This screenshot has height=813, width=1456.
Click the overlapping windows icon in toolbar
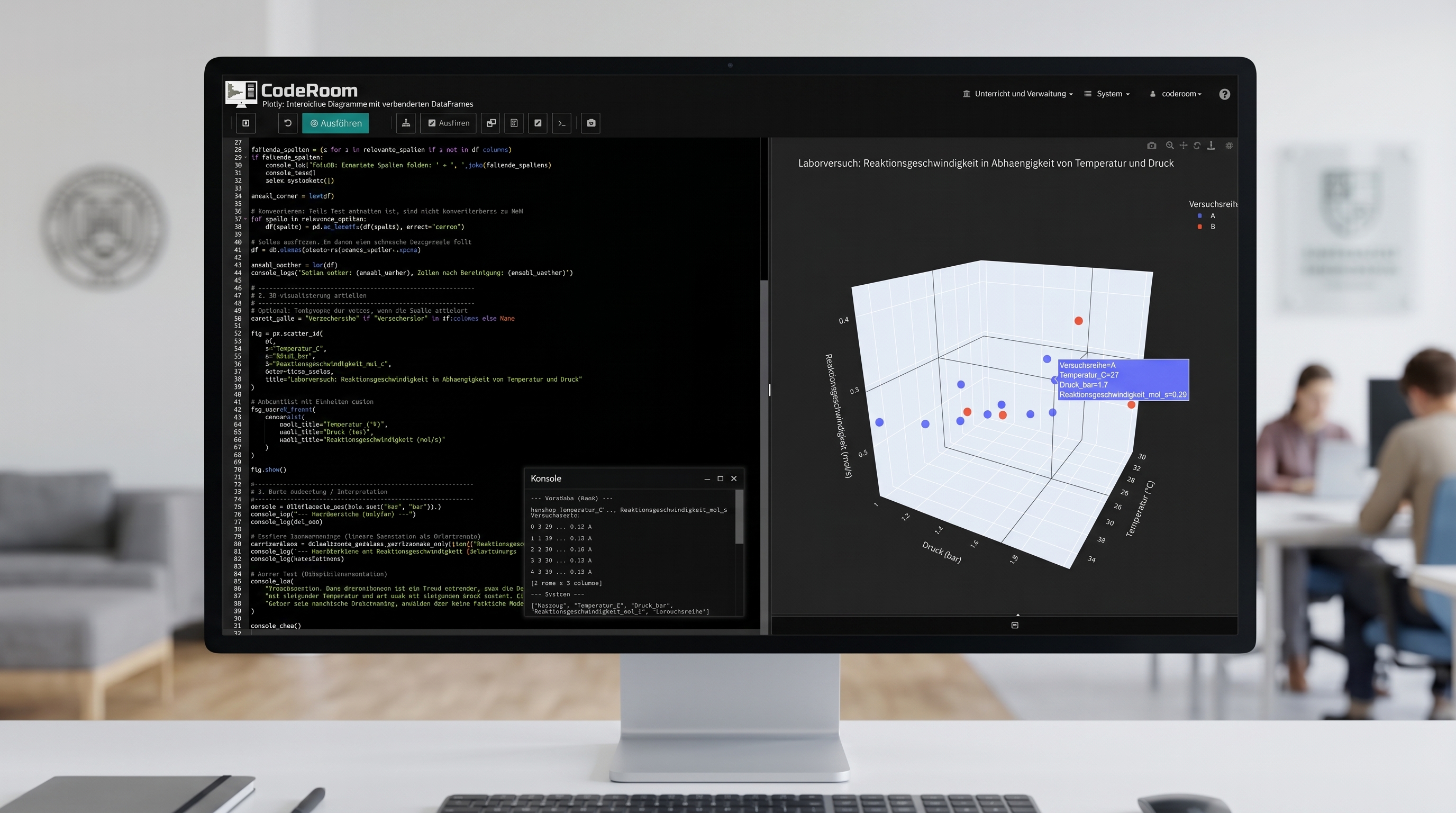[x=490, y=123]
